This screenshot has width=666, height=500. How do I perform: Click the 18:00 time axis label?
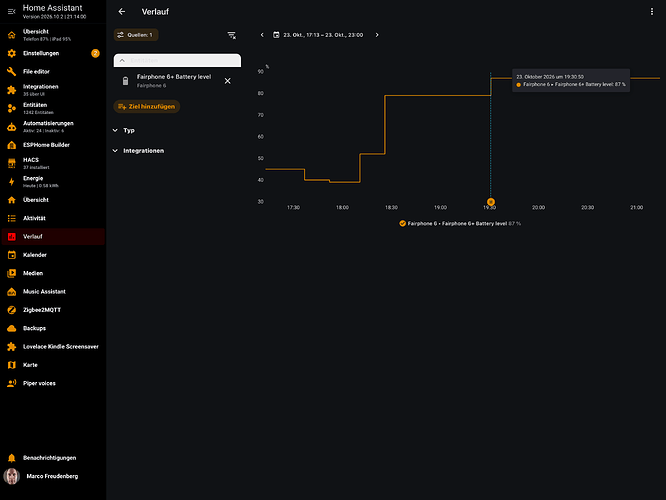(342, 208)
